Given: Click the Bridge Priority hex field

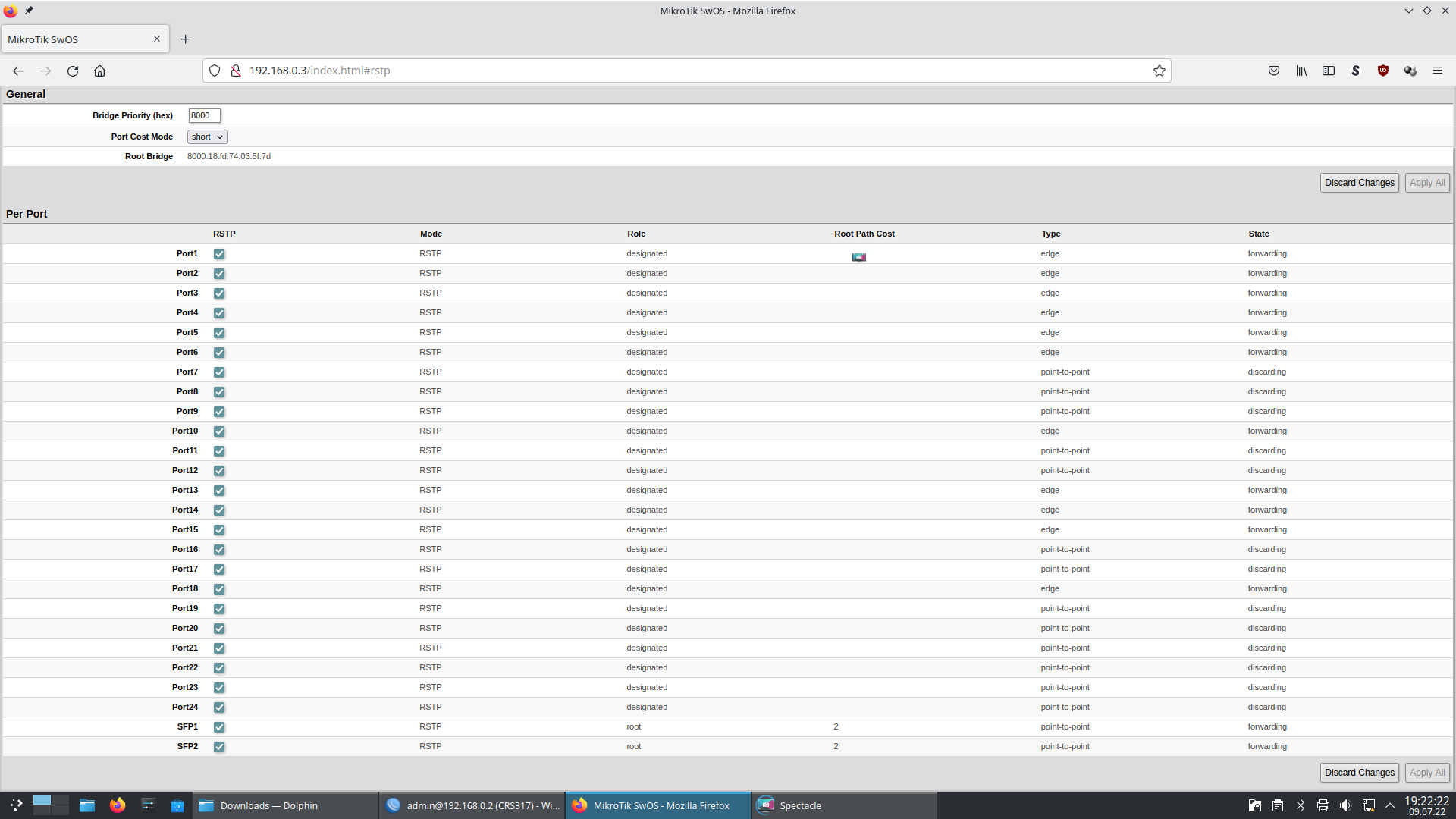Looking at the screenshot, I should [204, 116].
